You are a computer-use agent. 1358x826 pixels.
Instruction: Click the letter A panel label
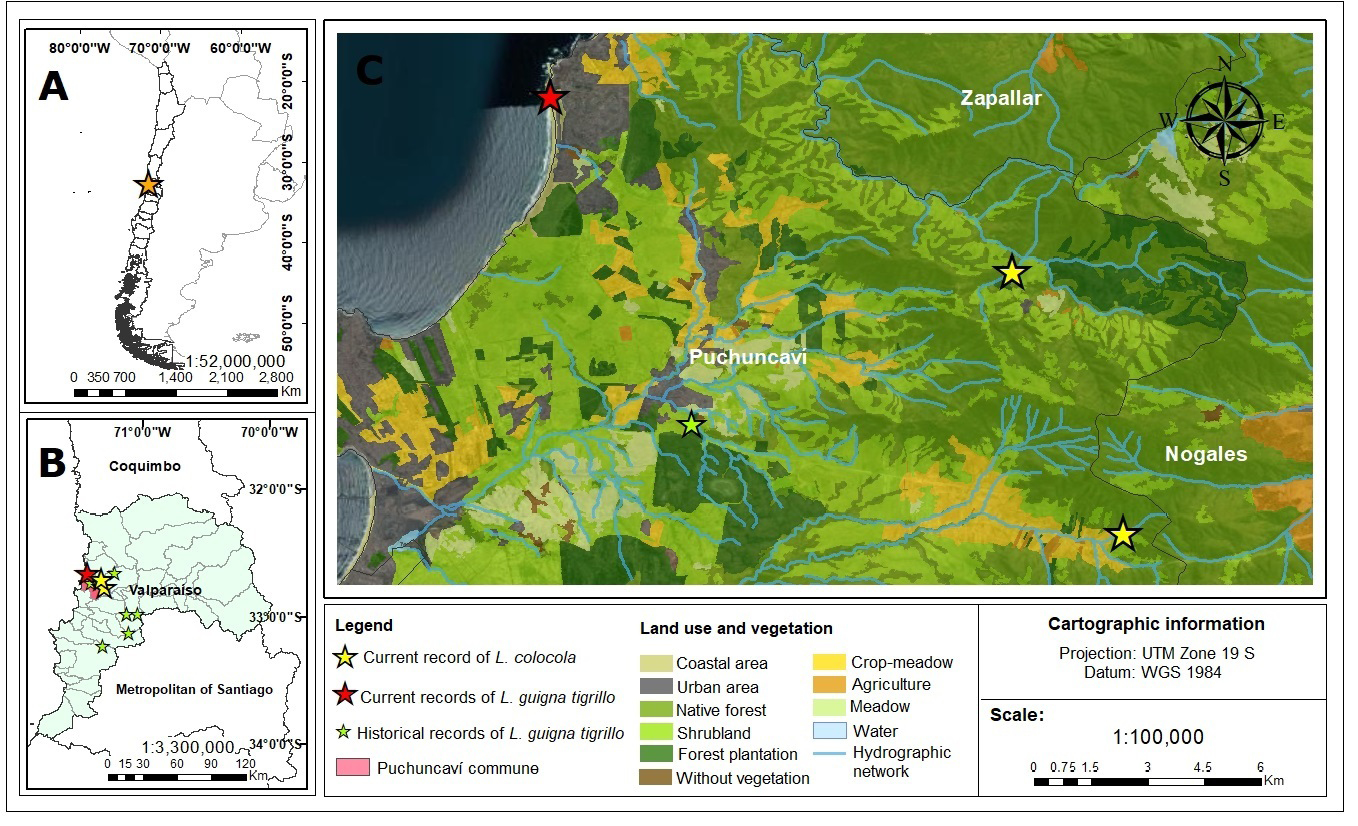pos(54,86)
